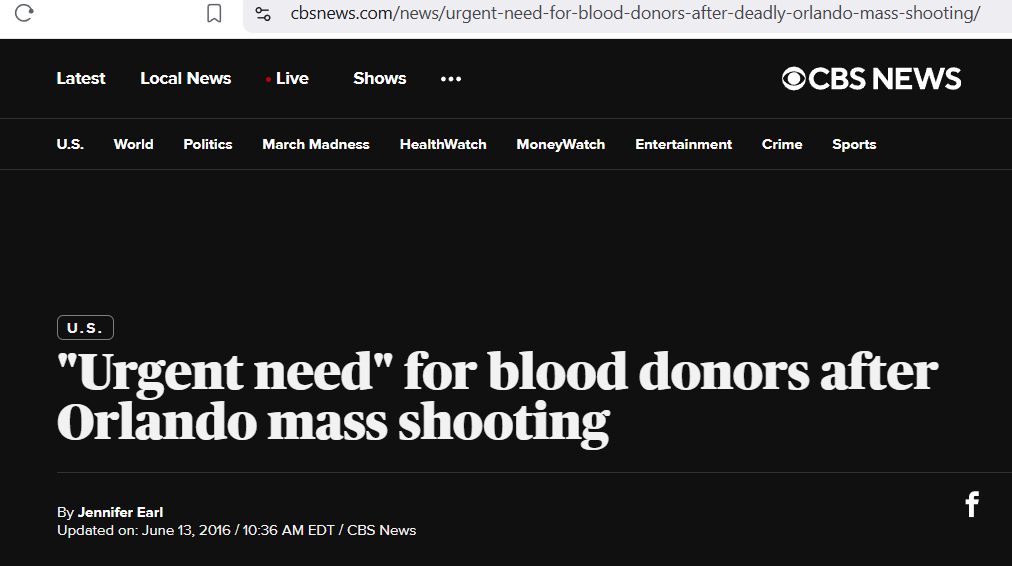
Task: Open the Crime section
Action: [x=782, y=144]
